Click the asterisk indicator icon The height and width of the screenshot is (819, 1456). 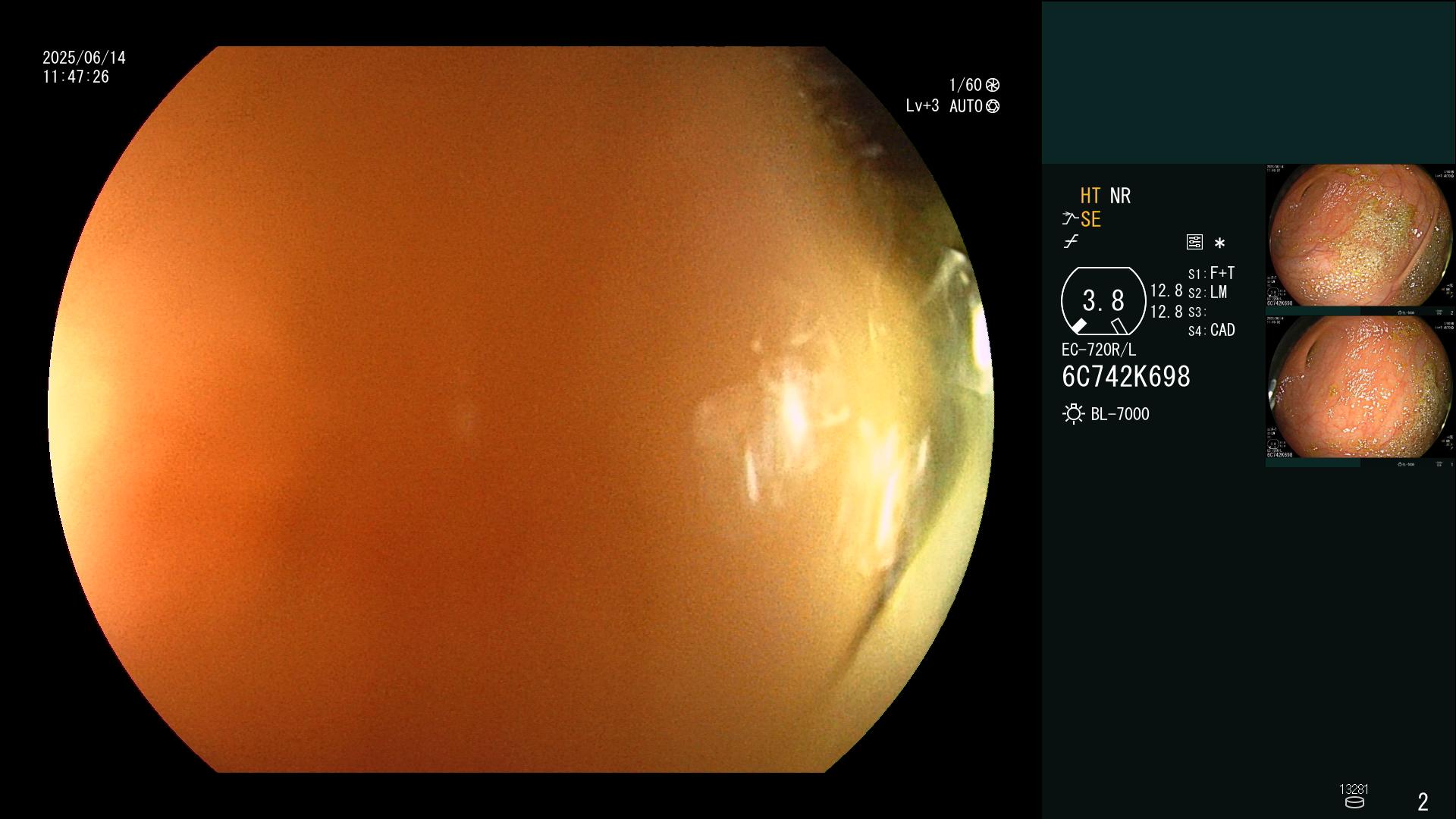tap(1219, 243)
